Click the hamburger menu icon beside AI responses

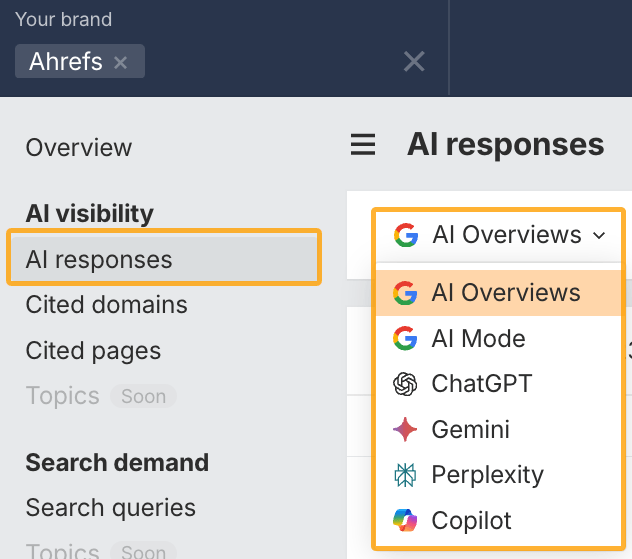click(363, 146)
